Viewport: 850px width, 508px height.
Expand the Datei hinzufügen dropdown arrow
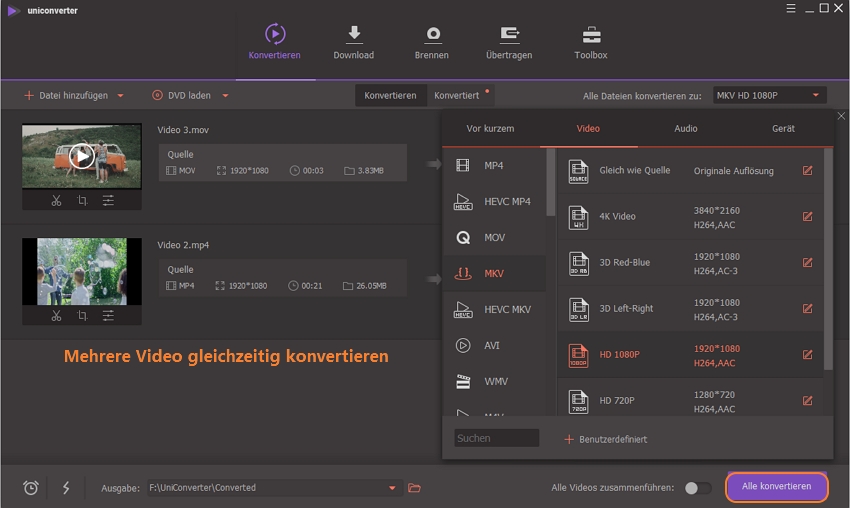(120, 95)
